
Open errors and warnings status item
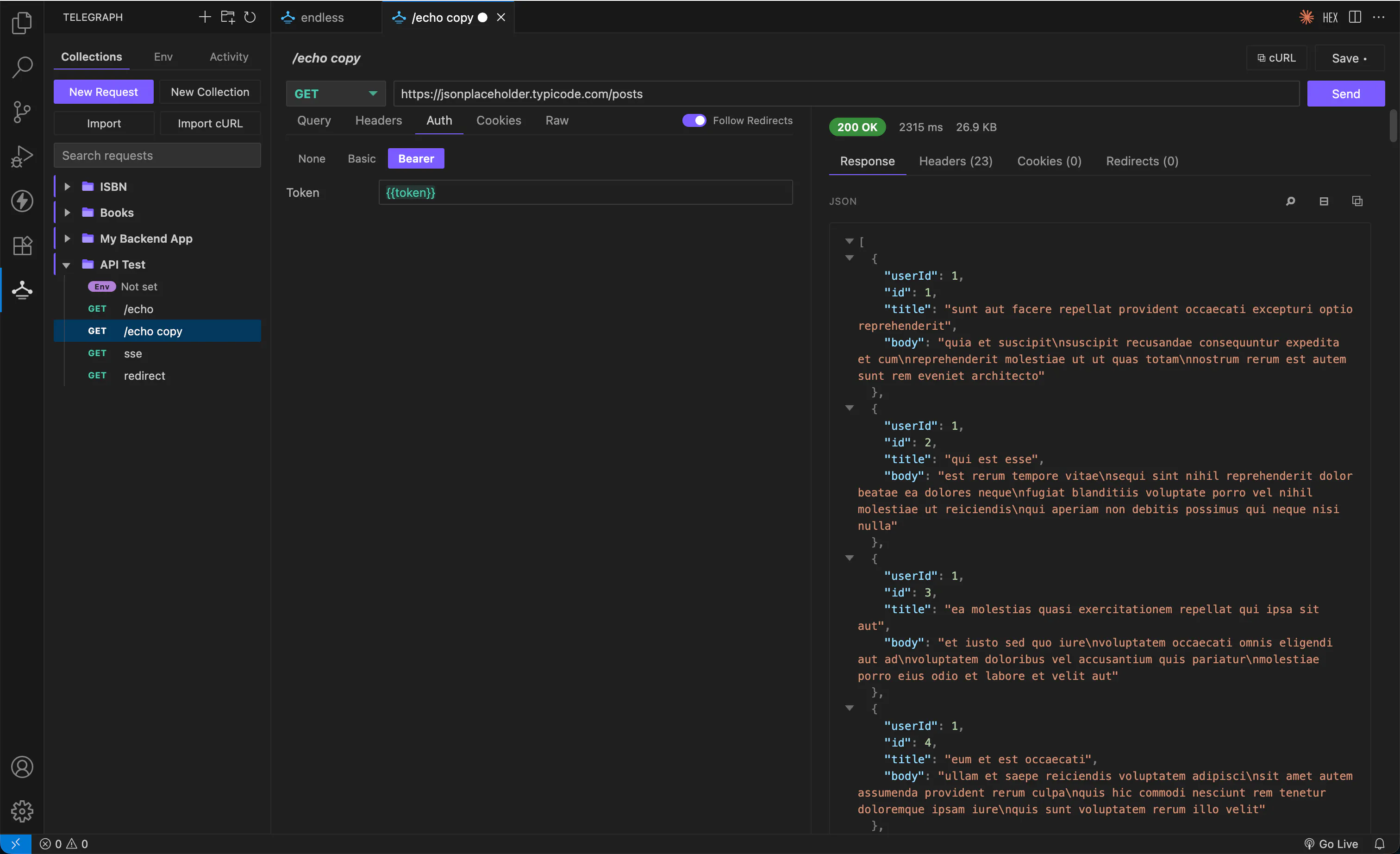(x=63, y=844)
